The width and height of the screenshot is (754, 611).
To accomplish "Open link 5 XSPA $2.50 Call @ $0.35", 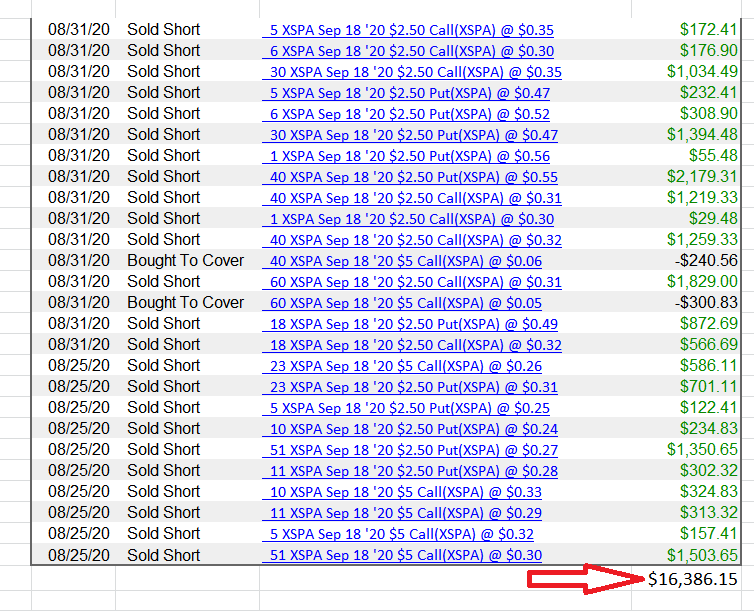I will (408, 30).
